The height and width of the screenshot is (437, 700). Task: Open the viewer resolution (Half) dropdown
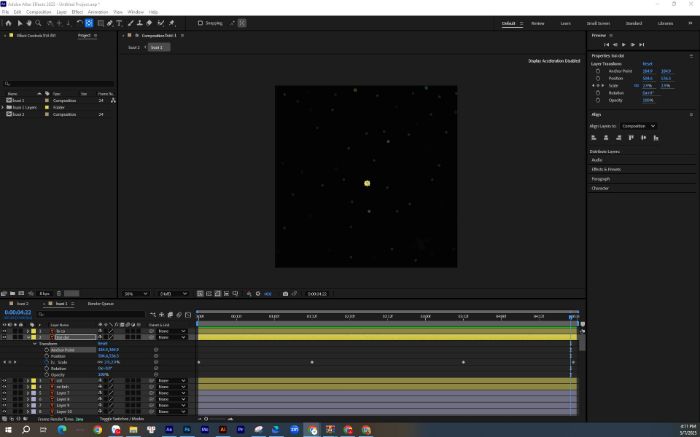point(173,294)
